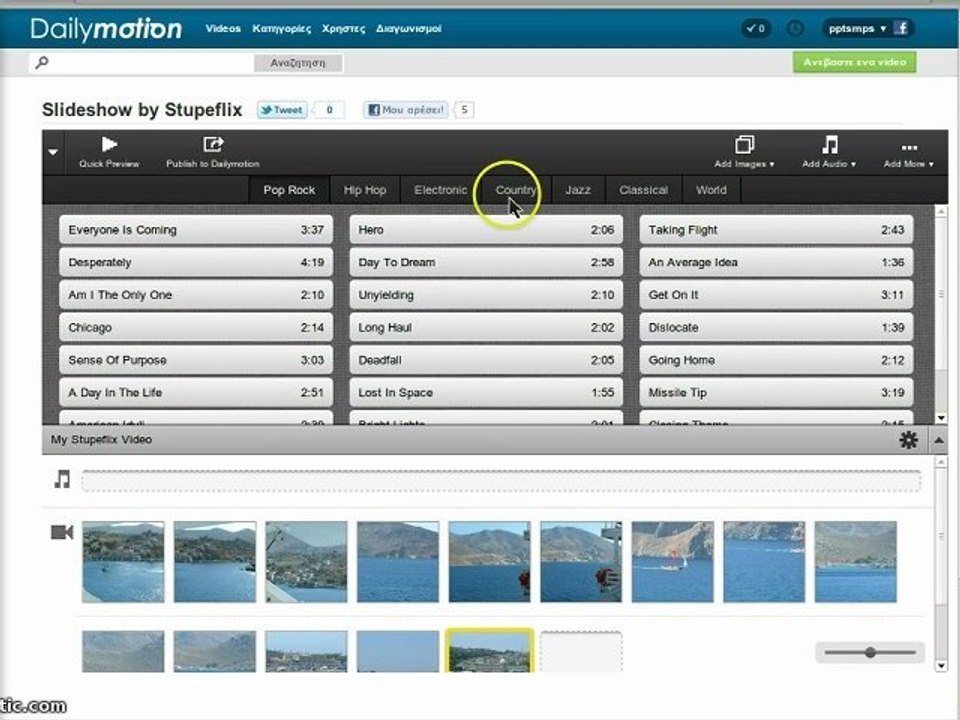
Task: Click the Quick Preview play icon
Action: [109, 144]
